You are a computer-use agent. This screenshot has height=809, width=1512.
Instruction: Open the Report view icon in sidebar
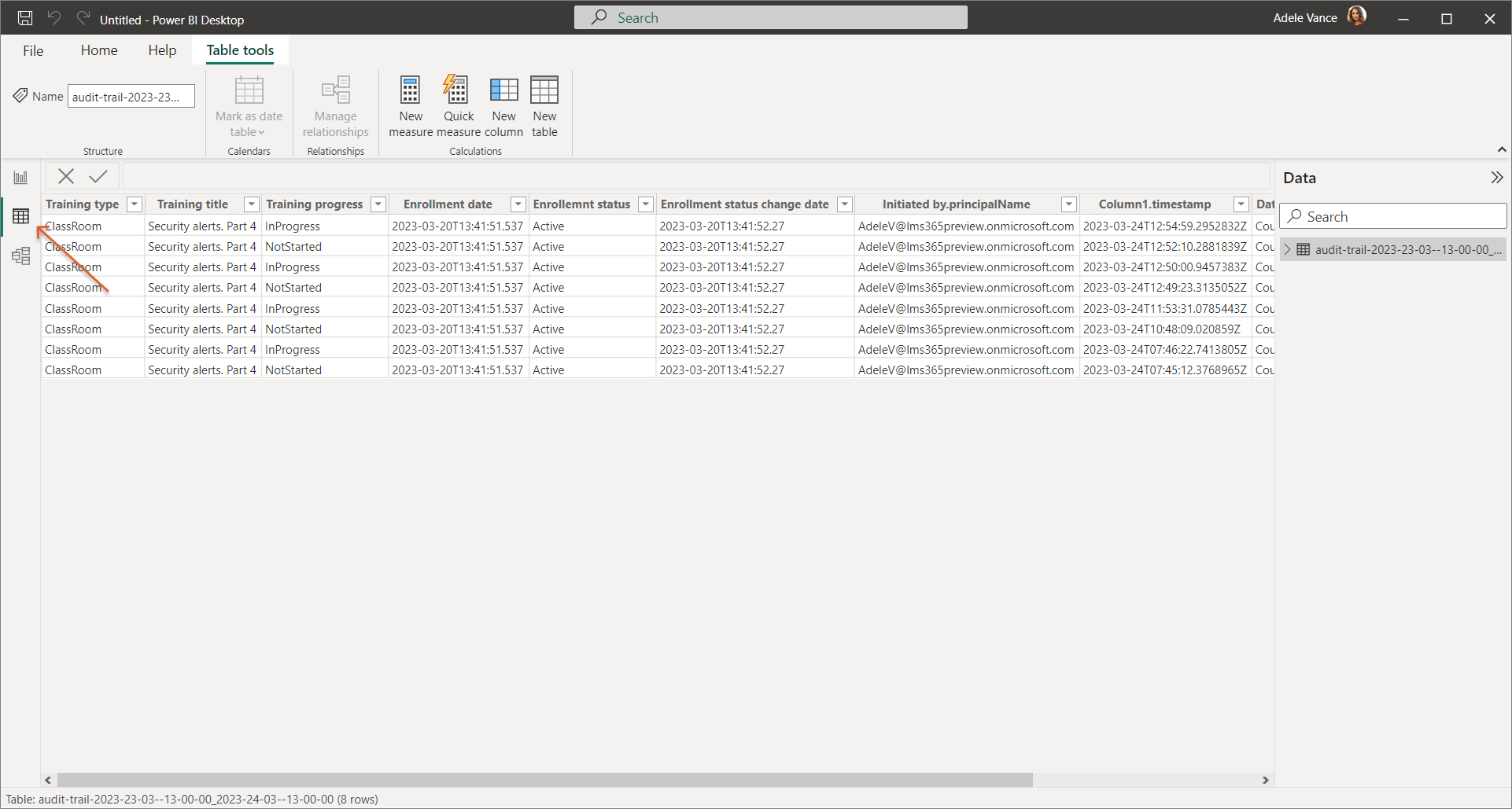(20, 178)
